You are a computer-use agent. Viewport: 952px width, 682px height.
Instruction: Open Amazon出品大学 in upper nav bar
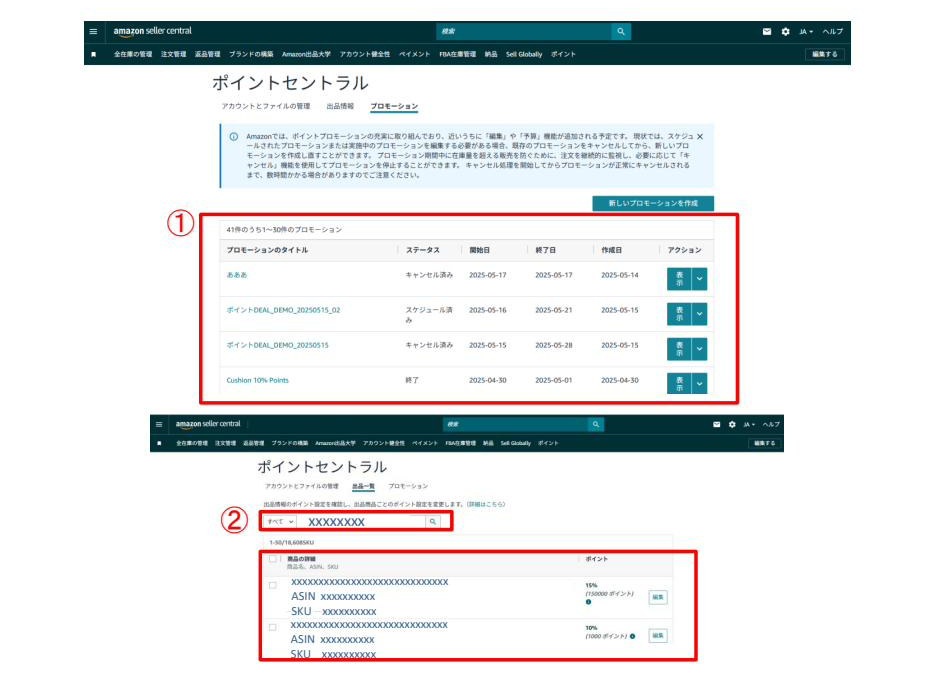307,54
